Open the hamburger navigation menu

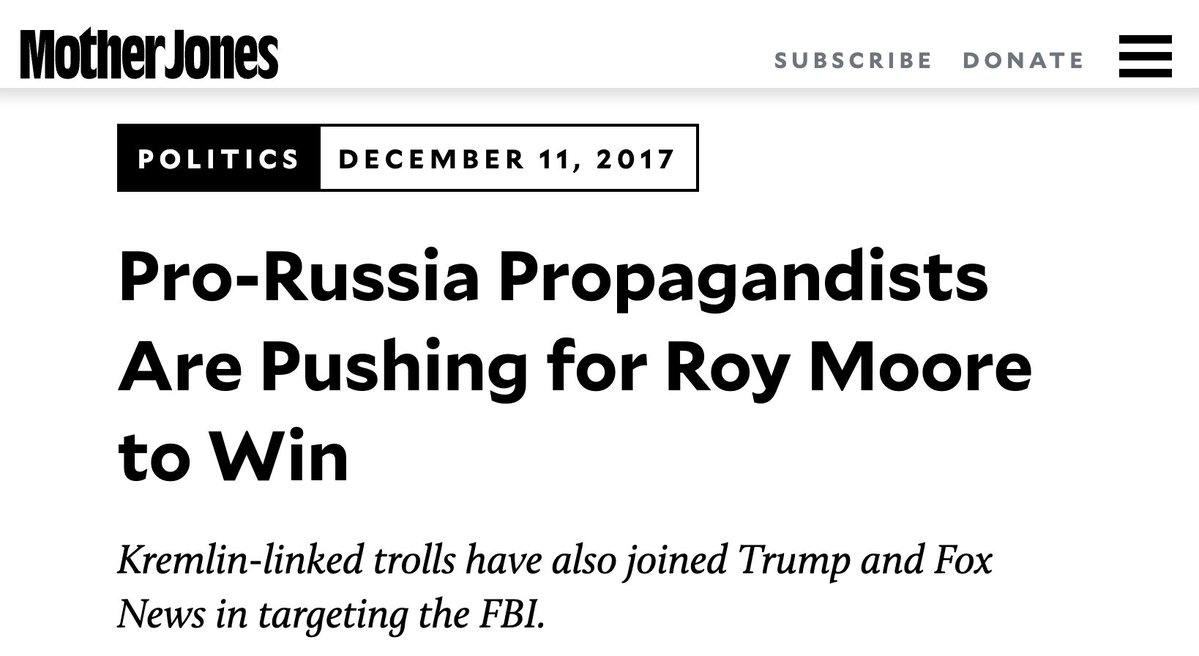[x=1144, y=57]
